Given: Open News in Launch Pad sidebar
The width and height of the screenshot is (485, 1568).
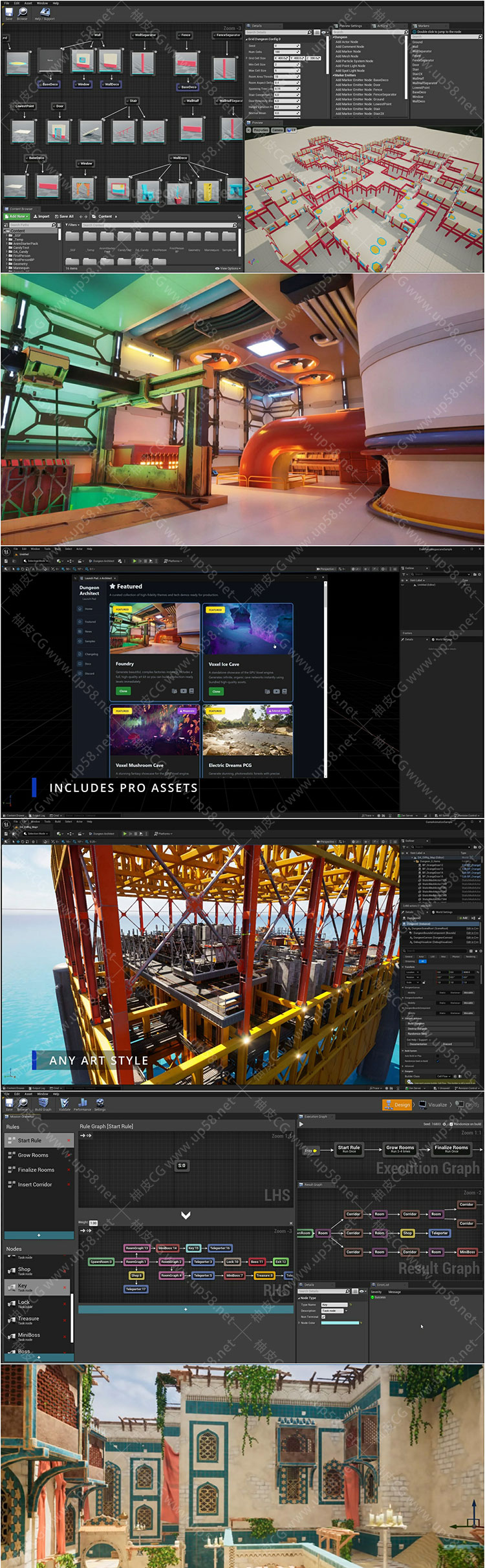Looking at the screenshot, I should pos(85,632).
